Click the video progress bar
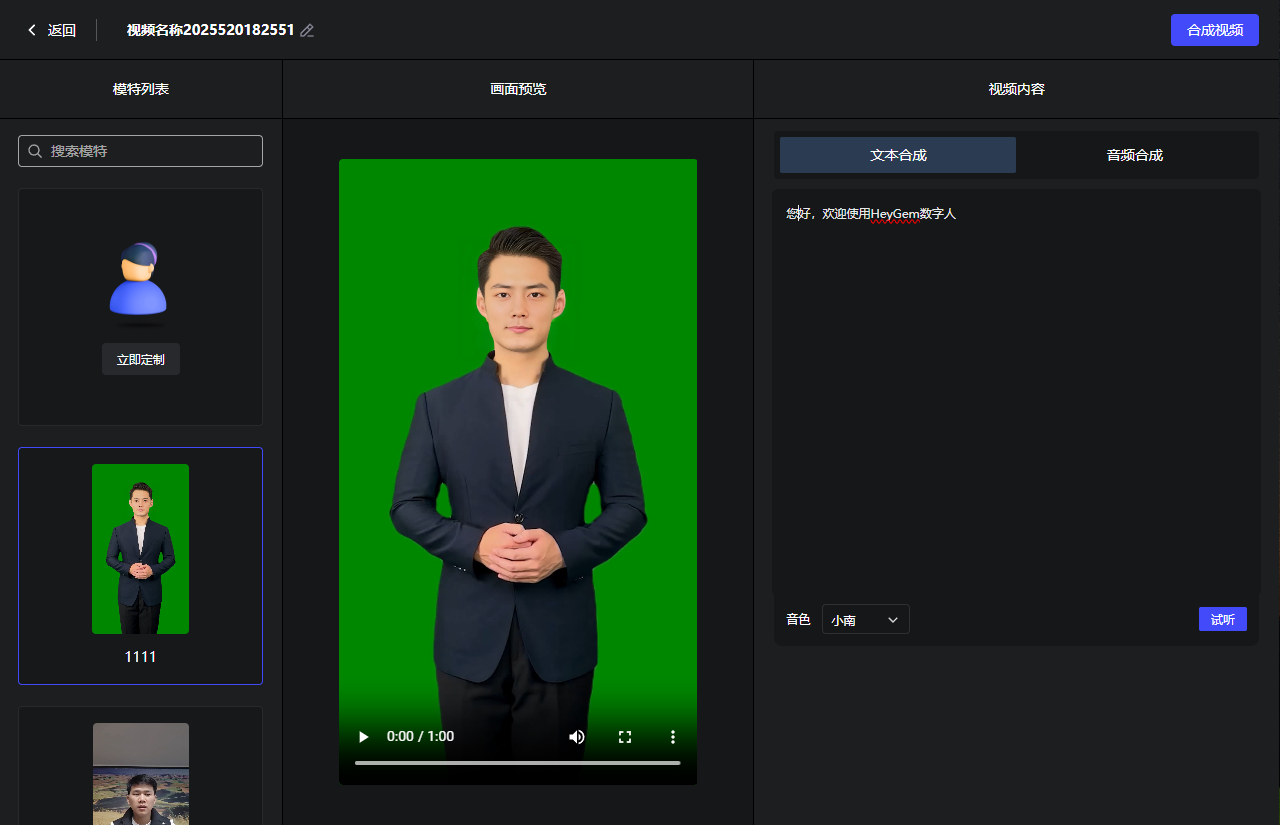 [518, 763]
